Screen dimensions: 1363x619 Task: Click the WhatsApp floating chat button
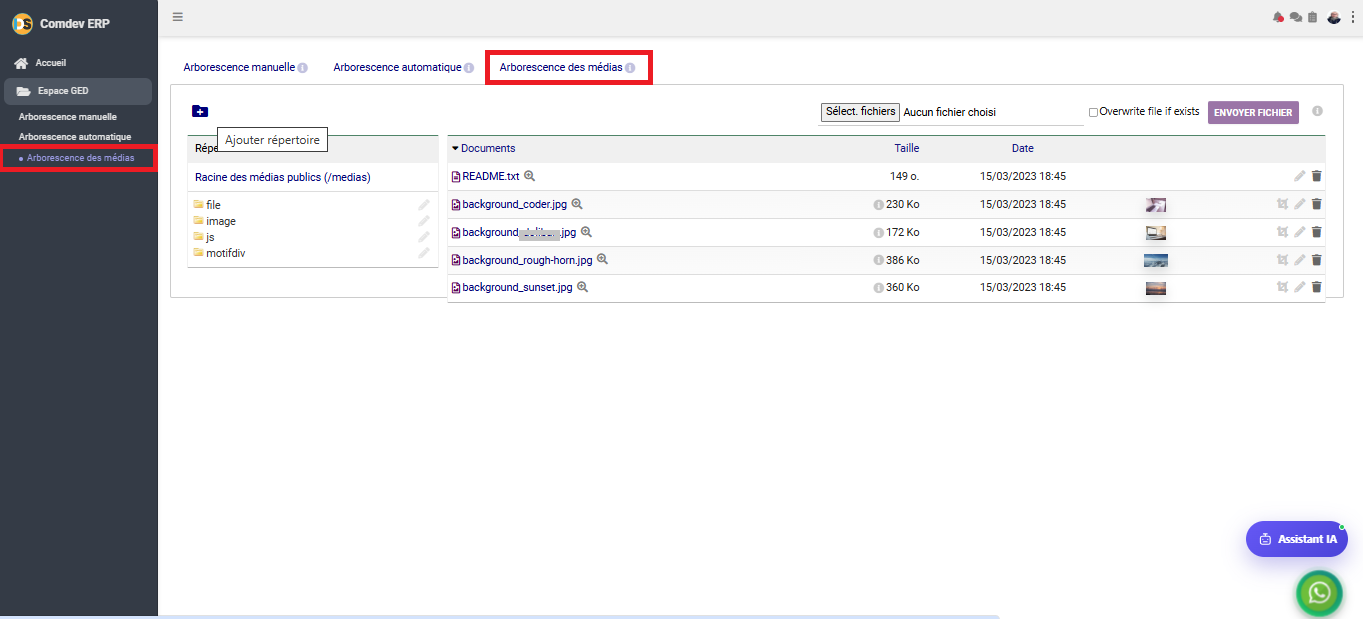pos(1320,593)
